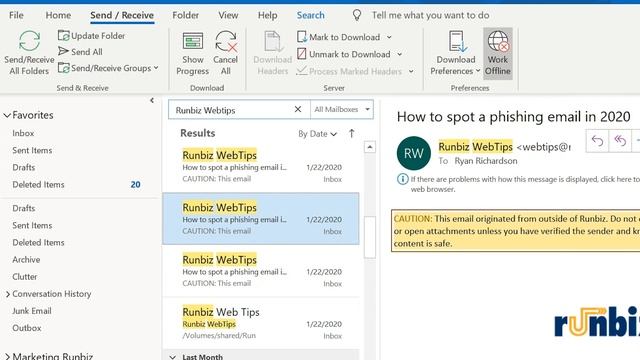Click the results list scrollbar thumb
Image resolution: width=640 pixels, height=360 pixels.
tap(370, 237)
